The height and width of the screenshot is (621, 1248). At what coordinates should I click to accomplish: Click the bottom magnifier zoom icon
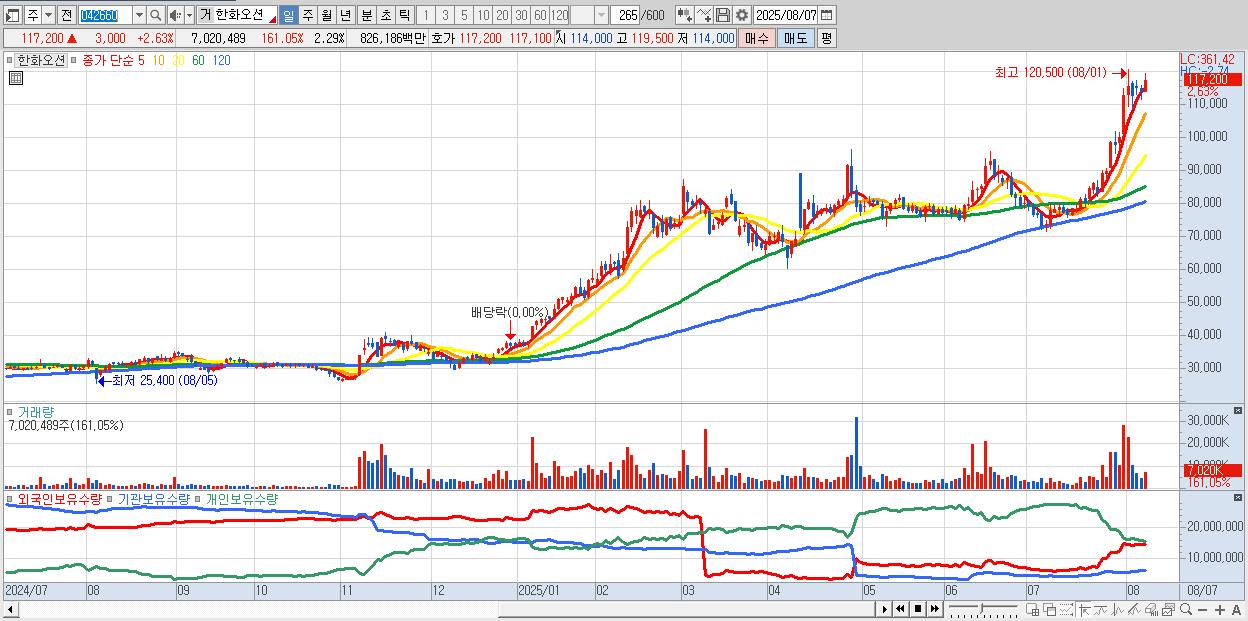1186,610
